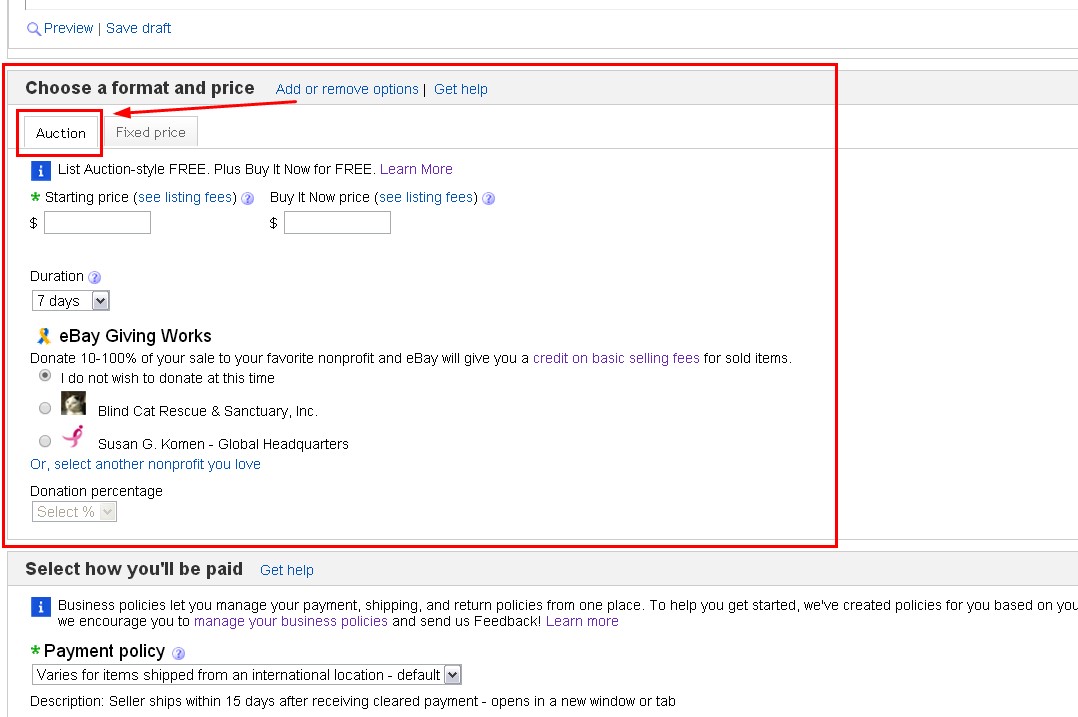Viewport: 1078px width, 717px height.
Task: Click the info icon beside Business policies notice
Action: point(41,607)
